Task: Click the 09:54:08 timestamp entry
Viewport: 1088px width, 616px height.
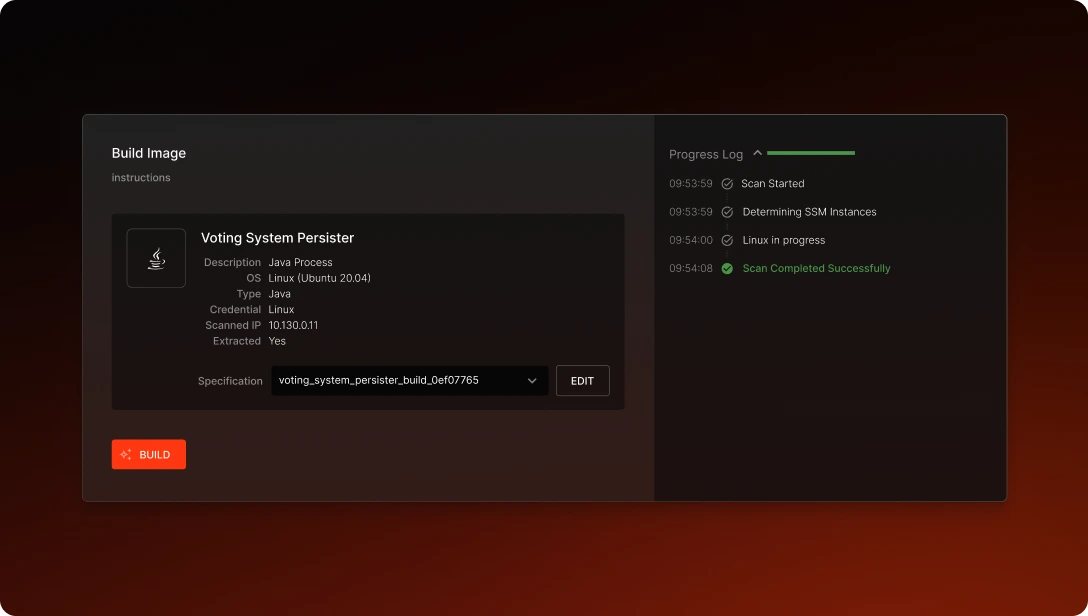Action: click(690, 268)
